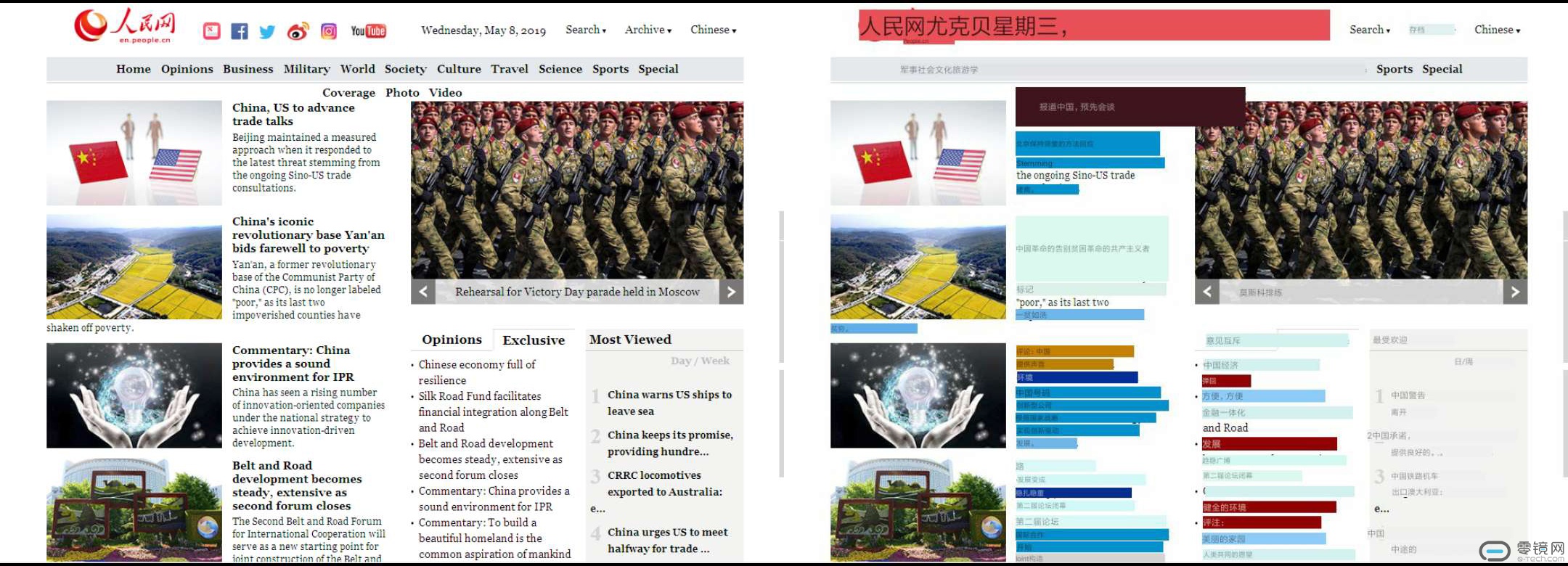The image size is (1568, 566).
Task: Open Special in the right page navigation
Action: click(x=1442, y=69)
